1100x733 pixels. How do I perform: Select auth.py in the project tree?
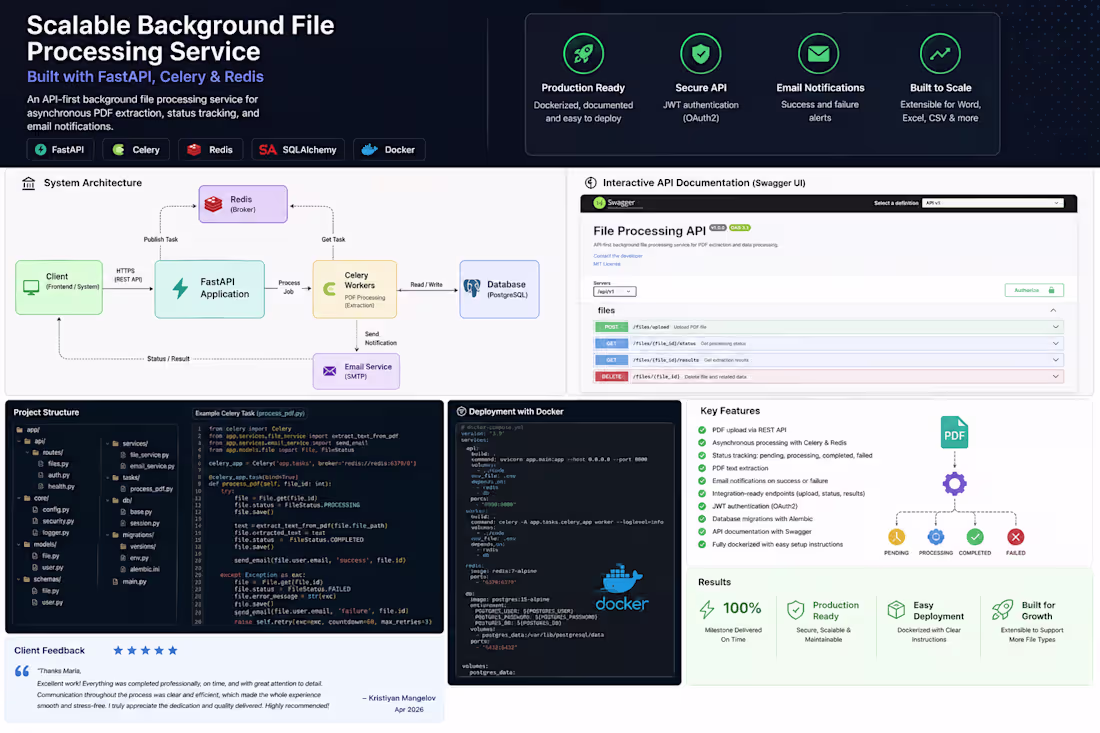pyautogui.click(x=54, y=475)
